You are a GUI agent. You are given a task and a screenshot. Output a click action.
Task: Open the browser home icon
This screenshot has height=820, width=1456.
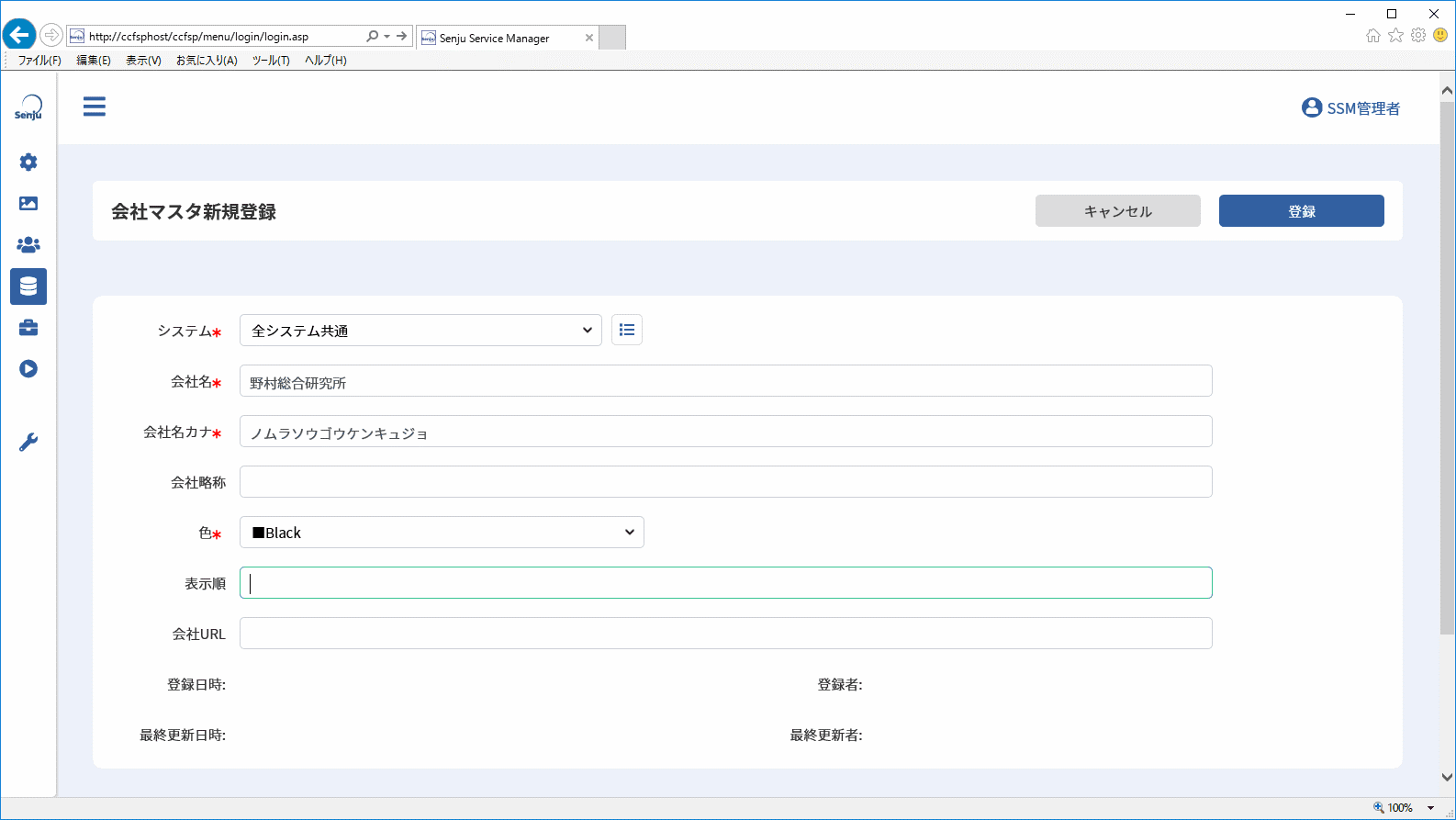tap(1373, 36)
